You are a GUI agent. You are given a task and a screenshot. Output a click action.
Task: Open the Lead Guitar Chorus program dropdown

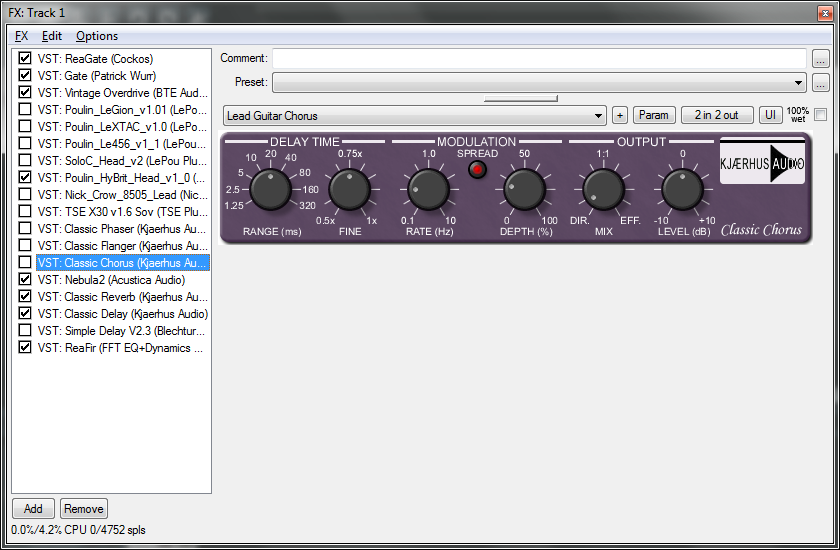tap(415, 116)
